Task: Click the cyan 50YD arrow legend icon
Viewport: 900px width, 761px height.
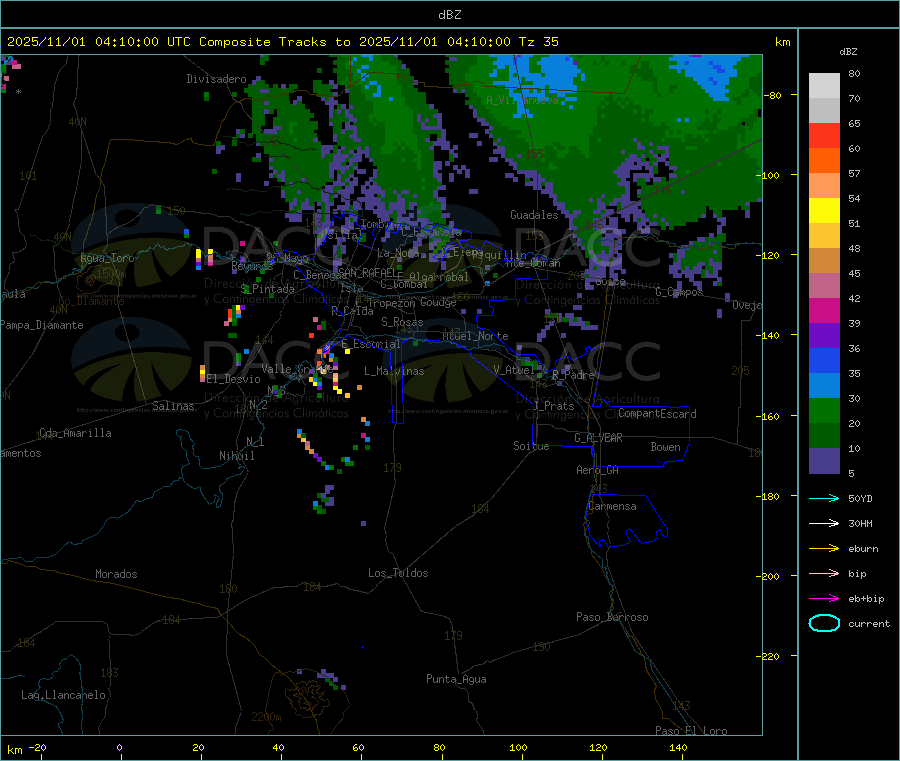Action: pyautogui.click(x=824, y=498)
